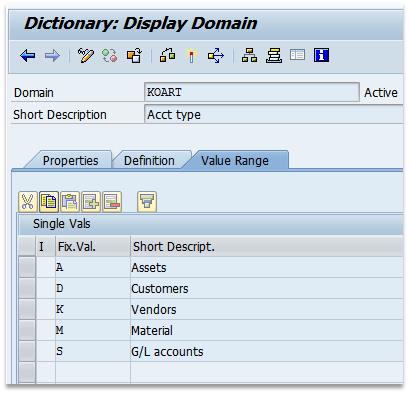Screen dimensions: 409x394
Task: Click the Fix.Val. column header
Action: [x=93, y=247]
